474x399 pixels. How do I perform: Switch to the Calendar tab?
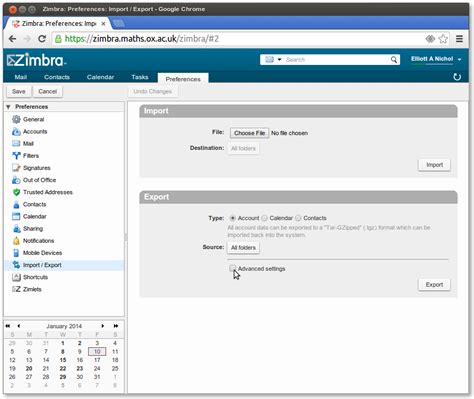[100, 77]
